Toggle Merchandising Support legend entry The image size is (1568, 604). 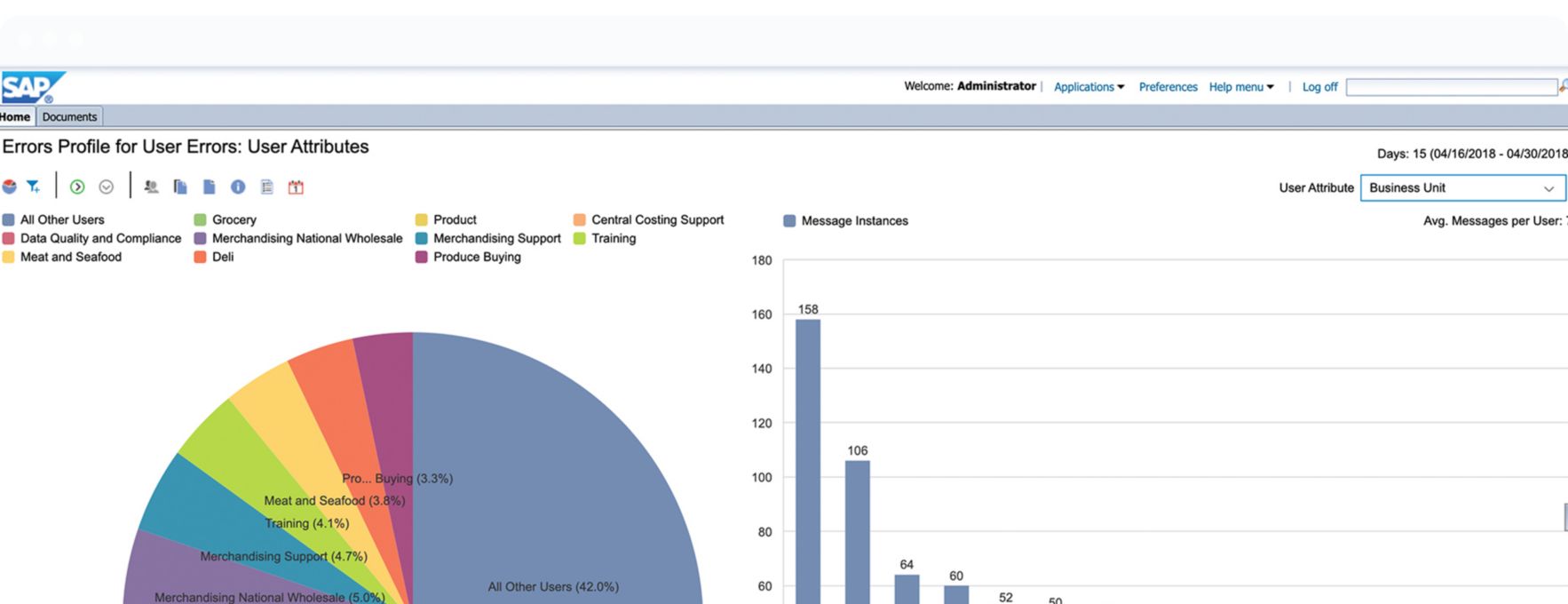tap(496, 238)
